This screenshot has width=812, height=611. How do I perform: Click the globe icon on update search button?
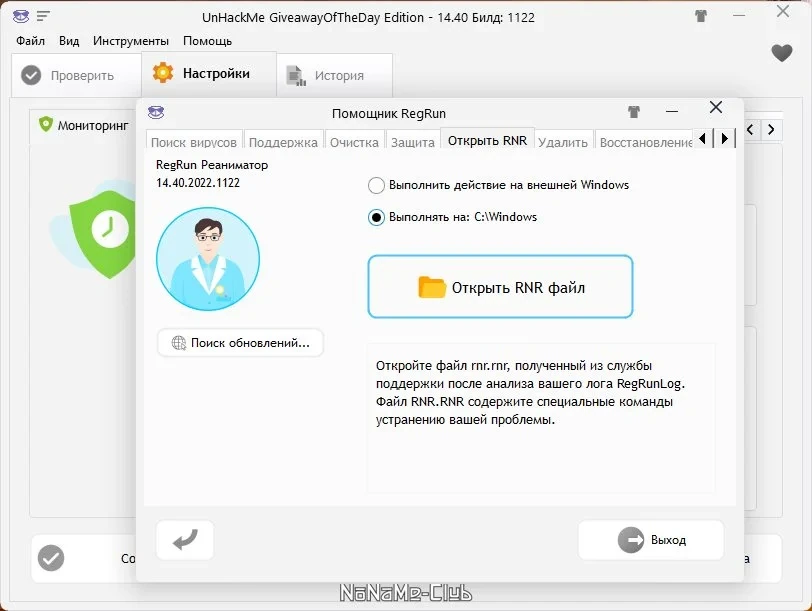pos(179,343)
